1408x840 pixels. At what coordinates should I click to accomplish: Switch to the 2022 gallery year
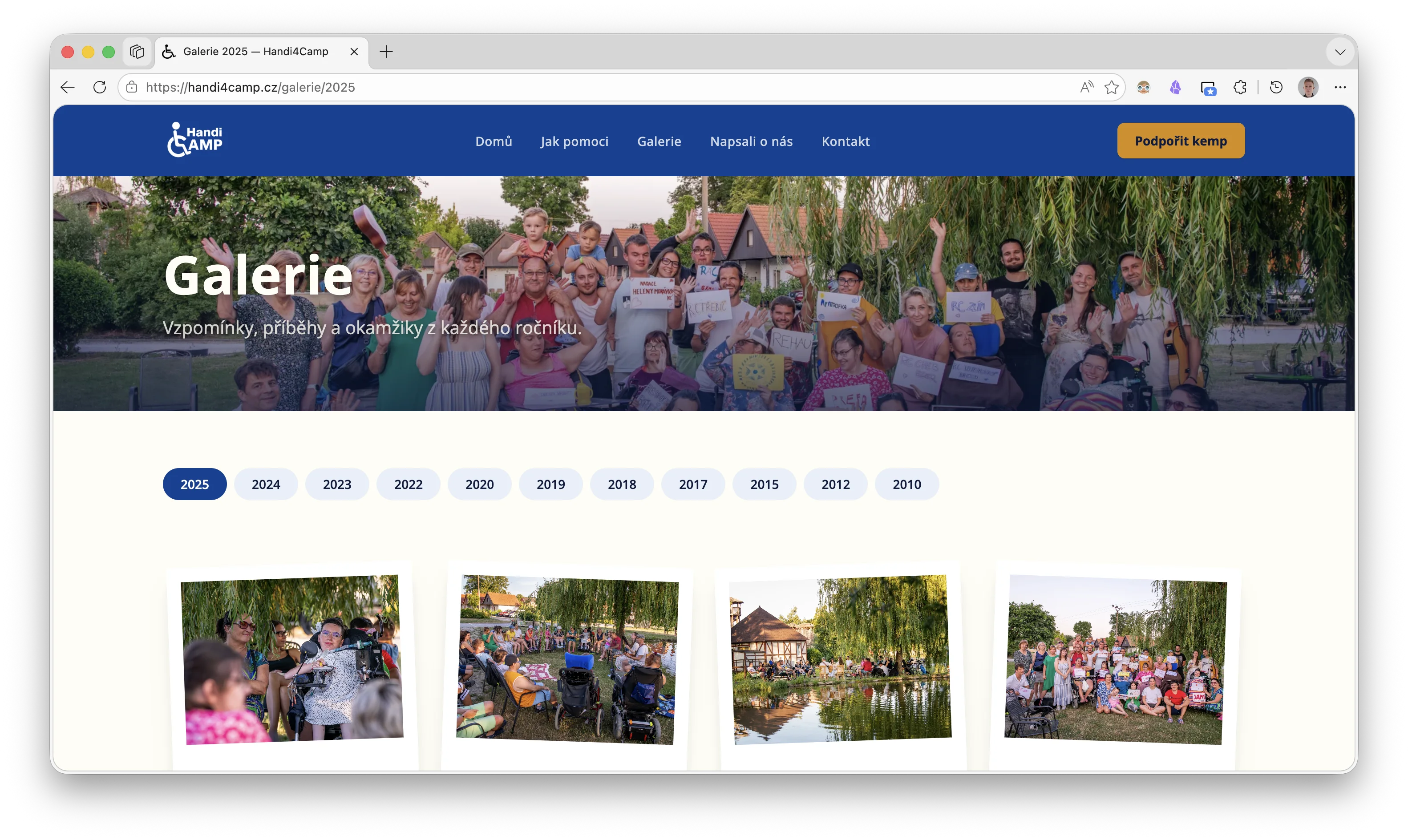point(408,484)
